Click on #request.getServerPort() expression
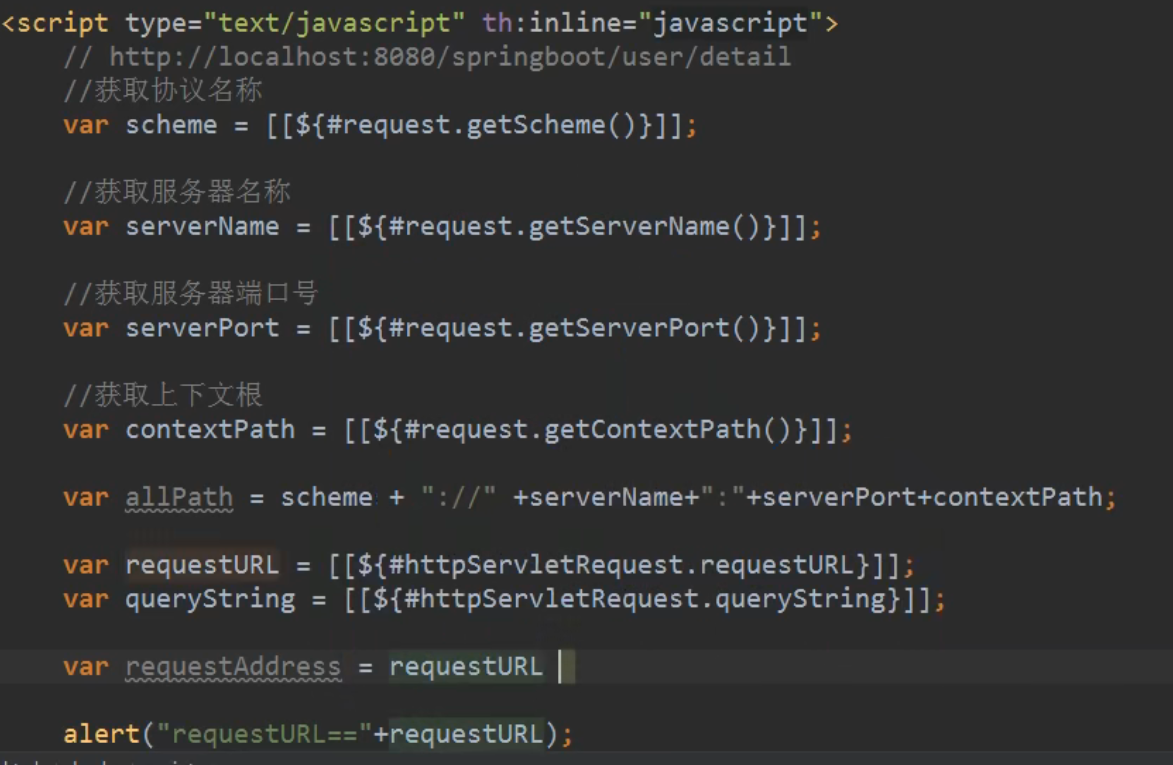This screenshot has width=1173, height=765. 575,328
